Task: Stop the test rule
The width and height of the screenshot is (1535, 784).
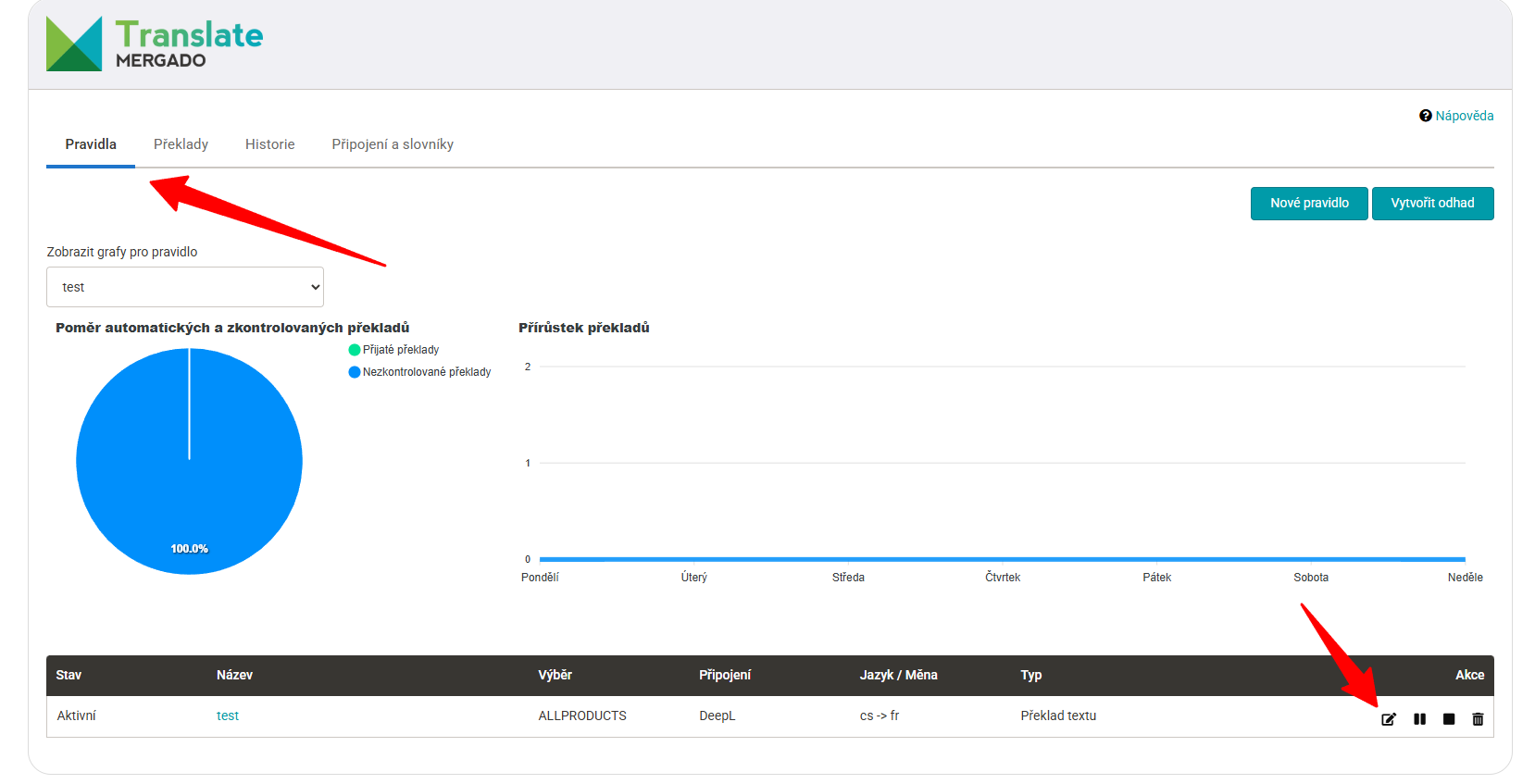Action: (x=1449, y=719)
